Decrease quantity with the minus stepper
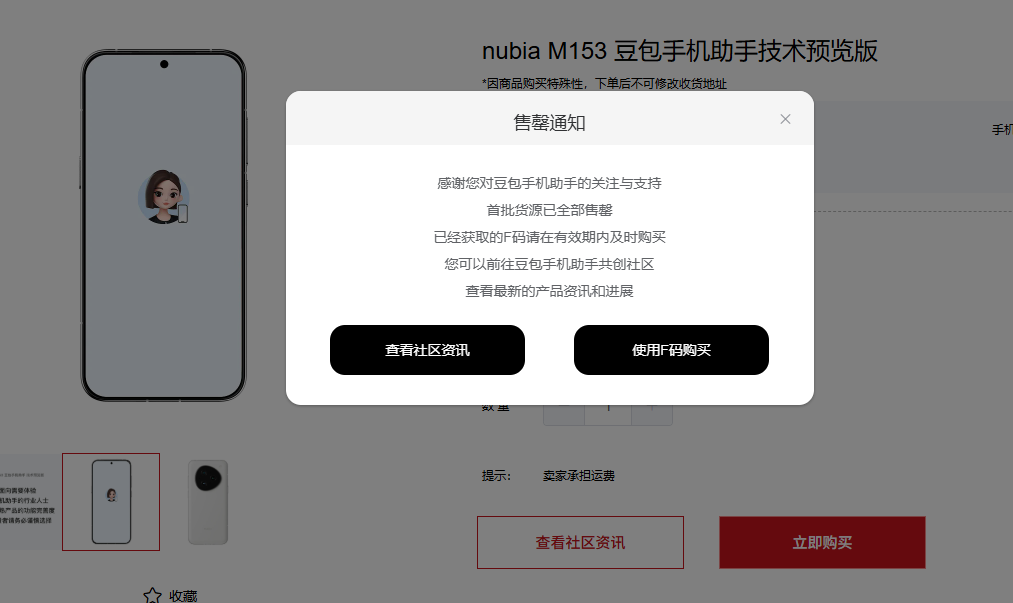Screen dimensions: 1013x603 (564, 414)
